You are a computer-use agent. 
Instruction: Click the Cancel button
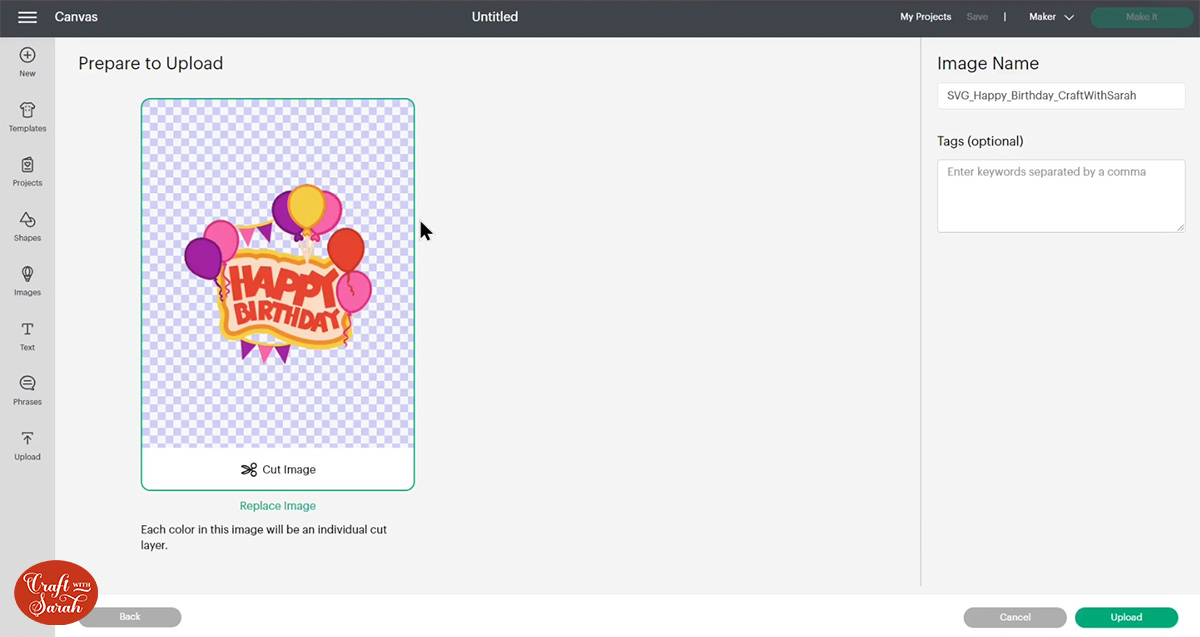(x=1014, y=617)
